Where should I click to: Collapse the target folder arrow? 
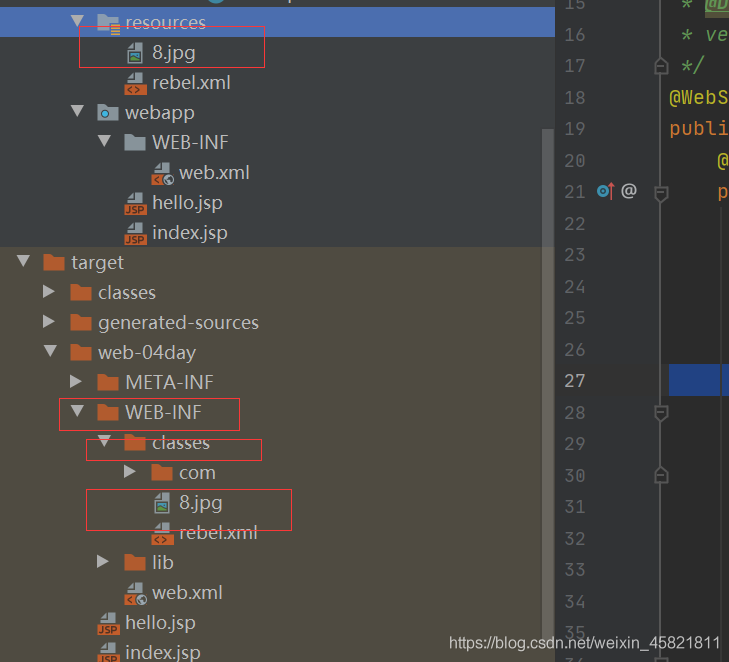(23, 262)
